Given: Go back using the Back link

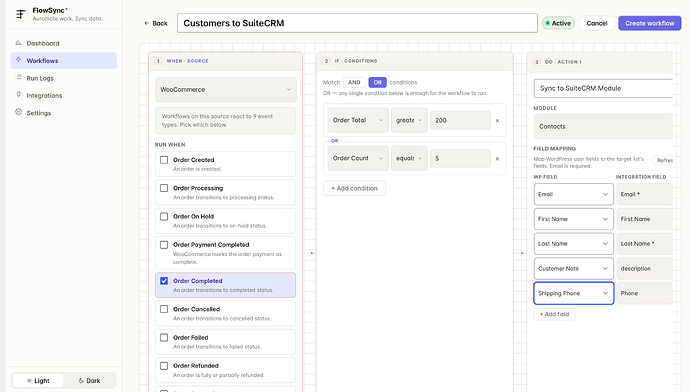Looking at the screenshot, I should click(x=156, y=23).
